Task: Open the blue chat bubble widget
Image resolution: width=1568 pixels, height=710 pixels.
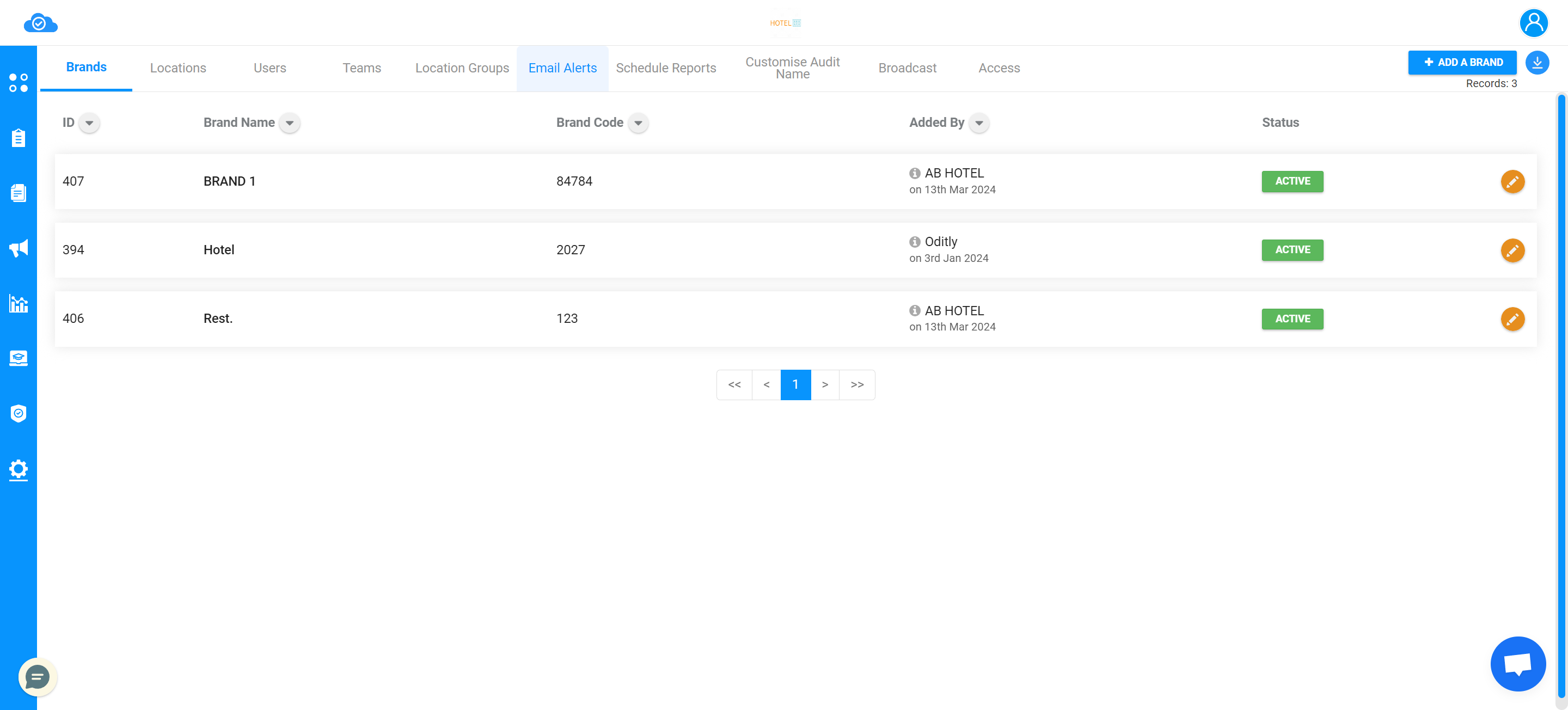Action: 1517,664
